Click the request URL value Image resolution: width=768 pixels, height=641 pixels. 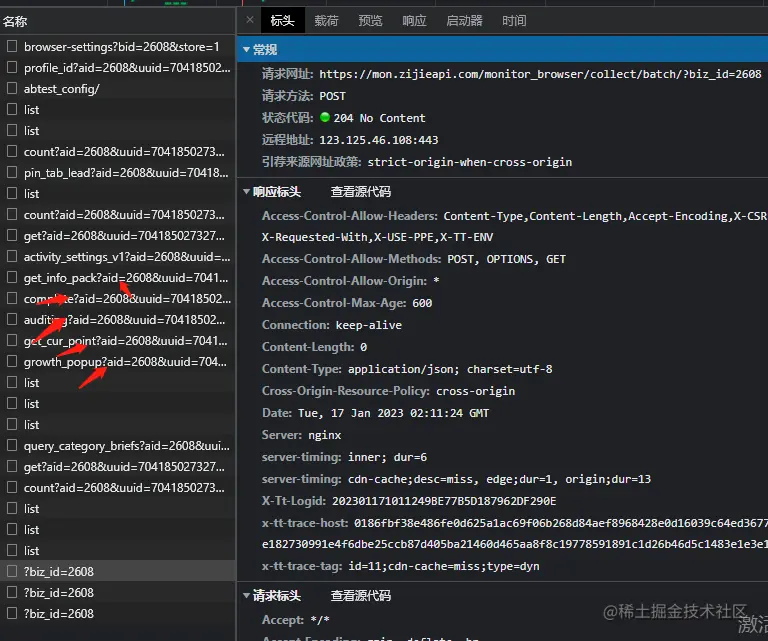click(x=540, y=74)
